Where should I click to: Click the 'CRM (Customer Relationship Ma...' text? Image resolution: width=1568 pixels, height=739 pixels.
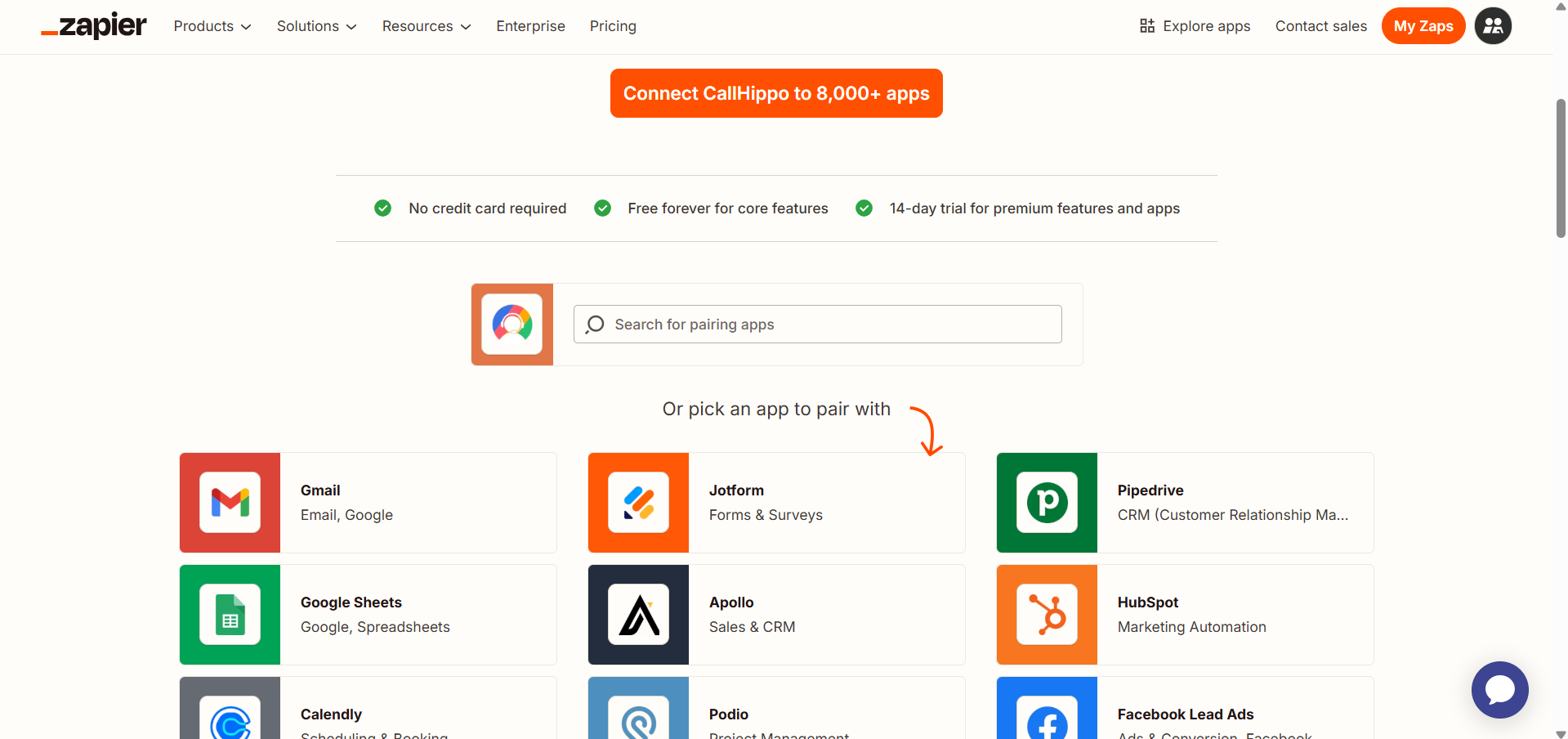pyautogui.click(x=1233, y=515)
